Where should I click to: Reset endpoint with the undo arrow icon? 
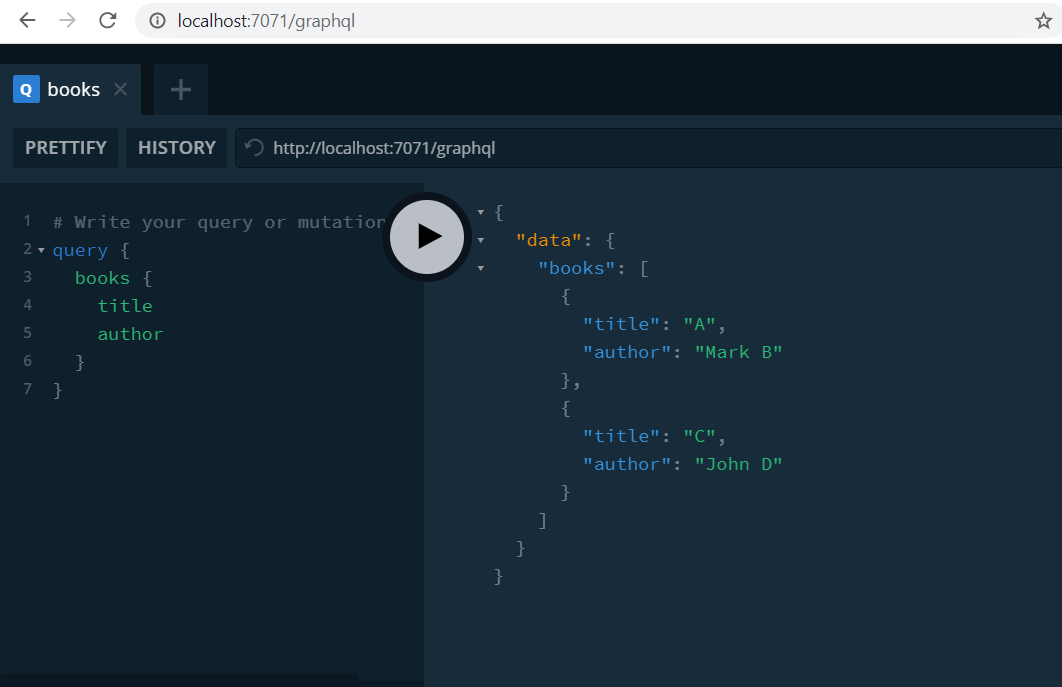255,148
